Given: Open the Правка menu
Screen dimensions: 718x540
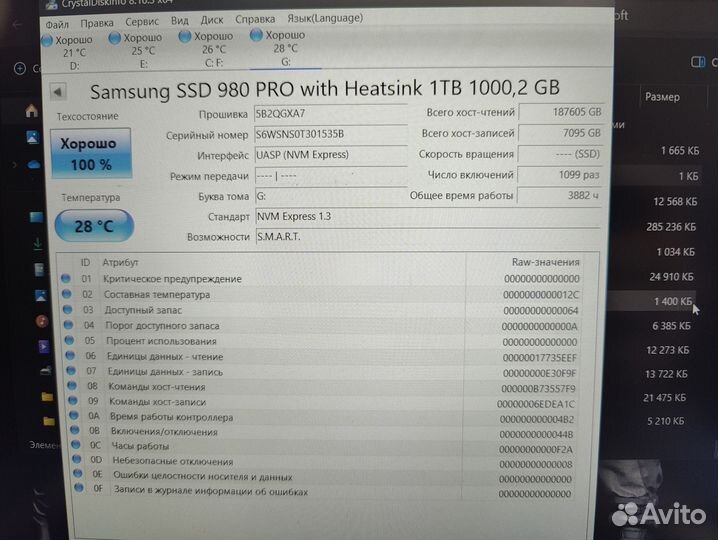Looking at the screenshot, I should pos(97,22).
